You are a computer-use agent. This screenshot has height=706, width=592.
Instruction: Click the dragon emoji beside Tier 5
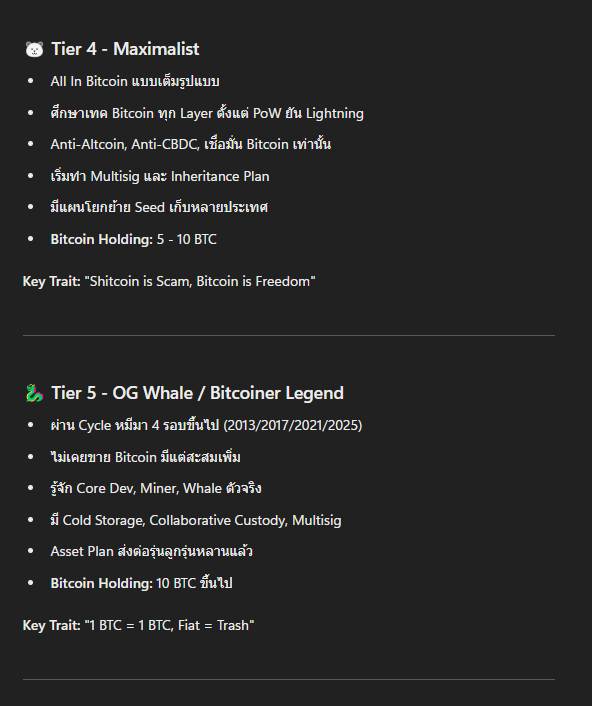pos(34,393)
